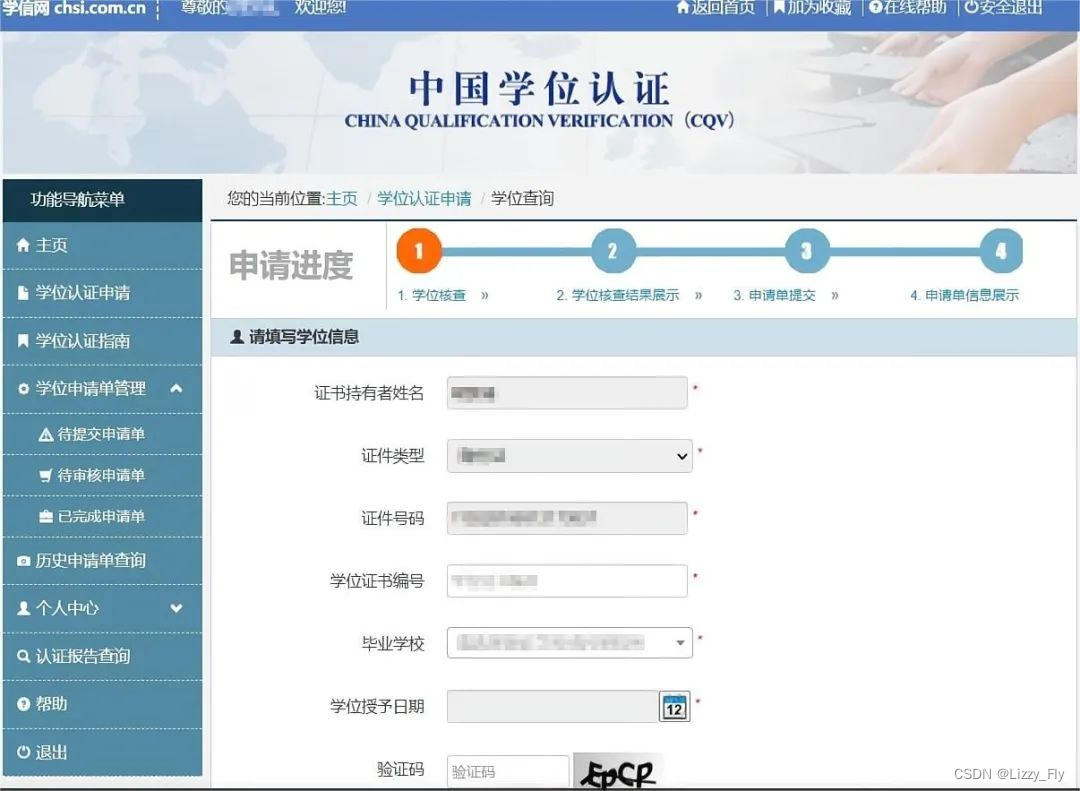1080x791 pixels.
Task: Focus the 证件号码 input field
Action: coord(567,518)
